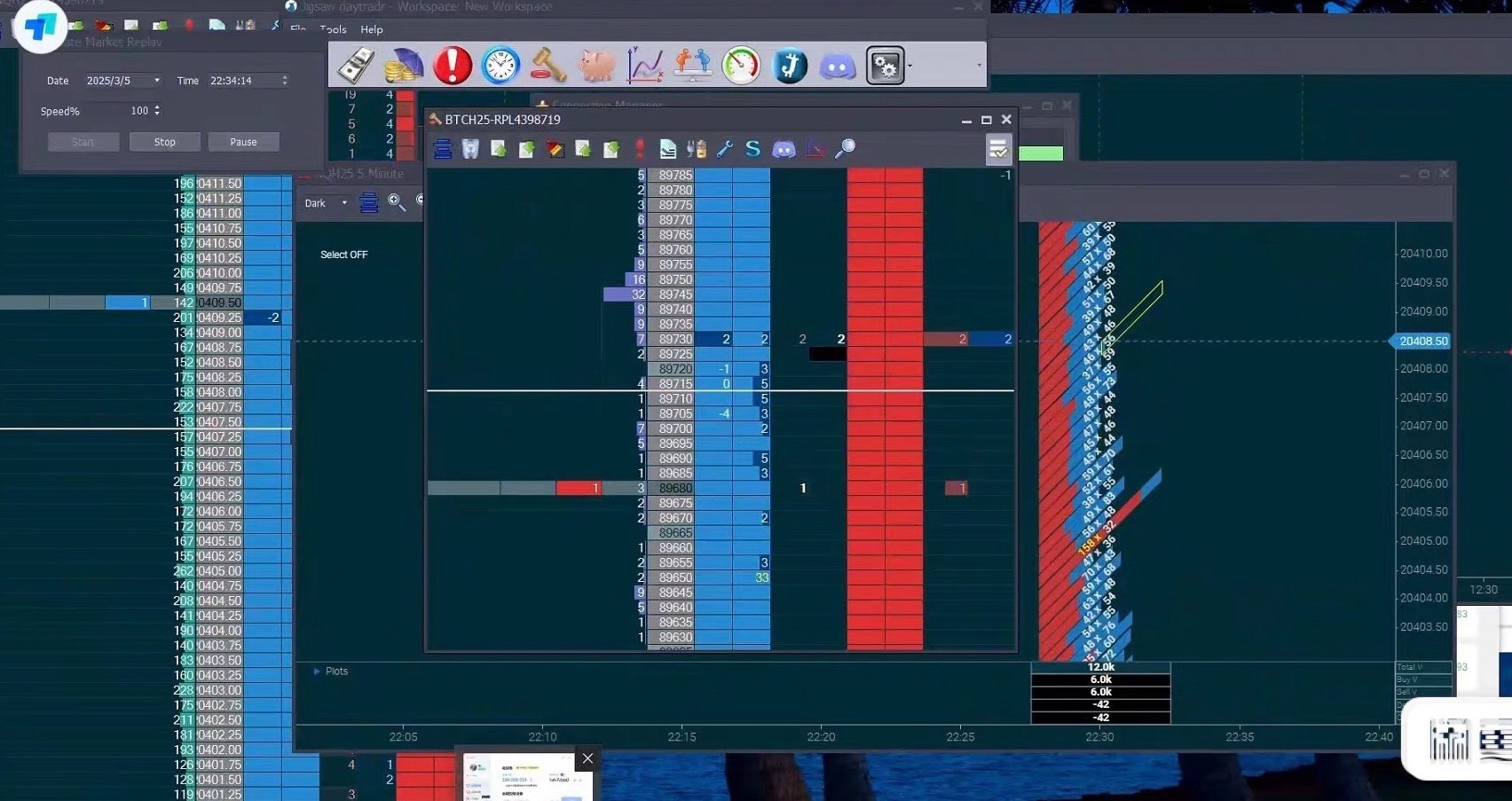The image size is (1512, 801).
Task: Click the greyed Start button in Market Replay
Action: point(83,142)
